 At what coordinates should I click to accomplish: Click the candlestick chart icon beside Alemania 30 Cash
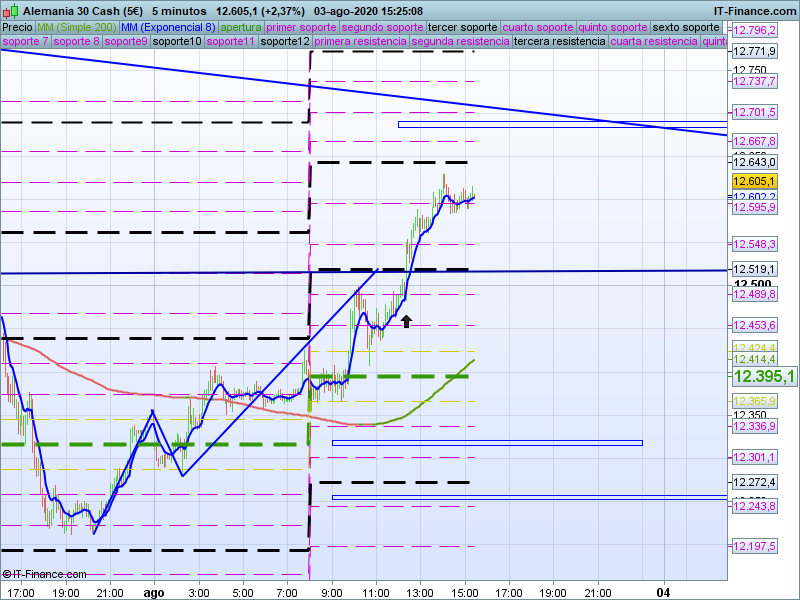[x=9, y=10]
